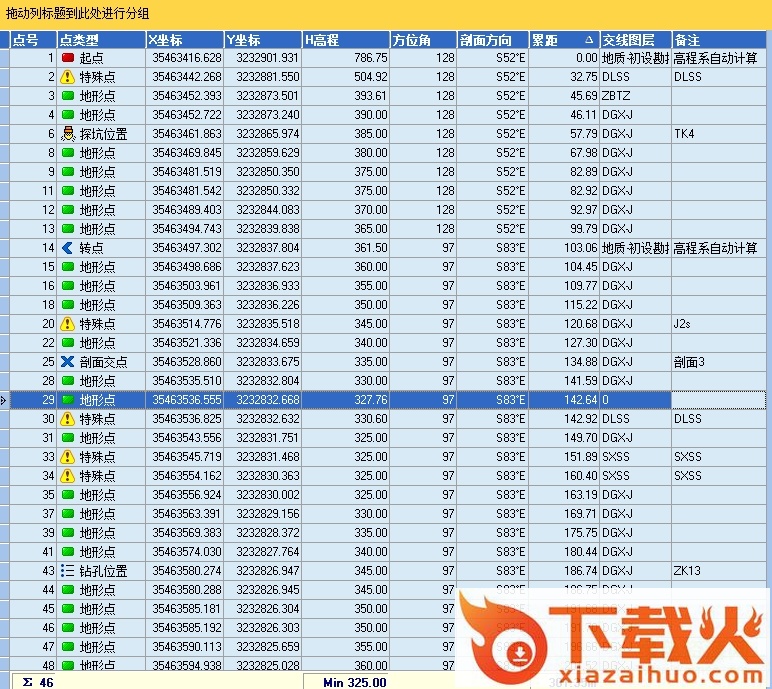
Task: Click the green terrain icon in row 8
Action: click(68, 153)
